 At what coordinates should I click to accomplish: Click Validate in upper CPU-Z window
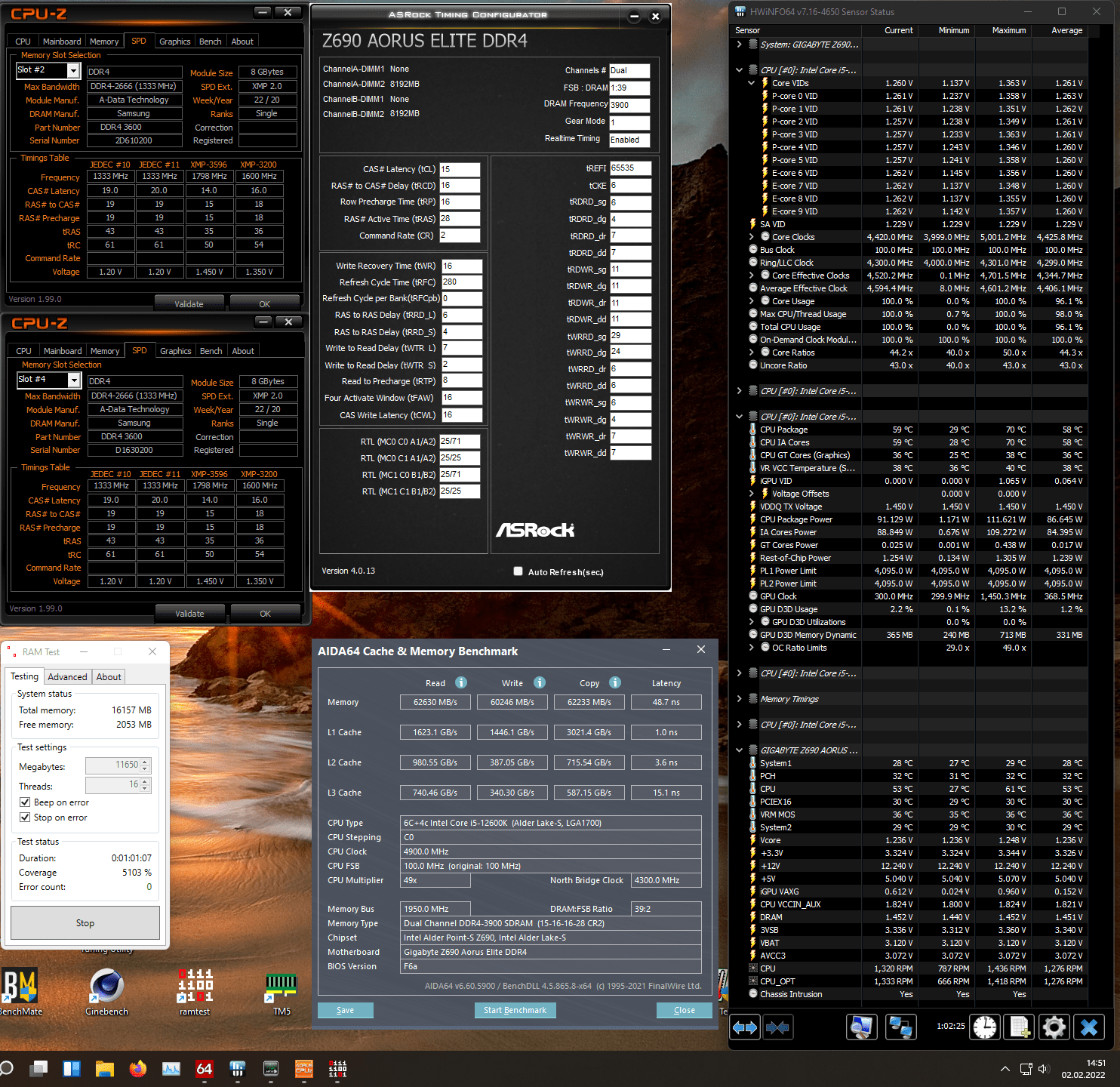[x=189, y=304]
